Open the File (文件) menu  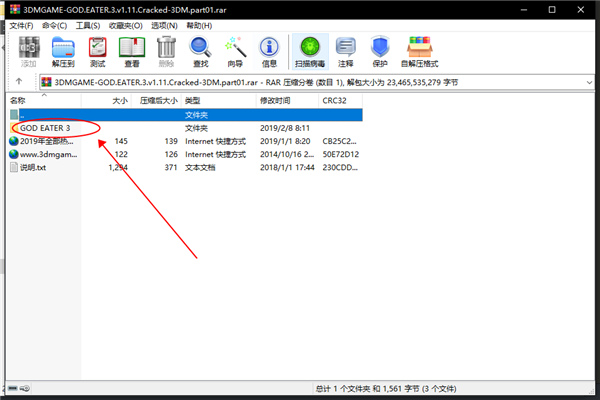point(21,26)
